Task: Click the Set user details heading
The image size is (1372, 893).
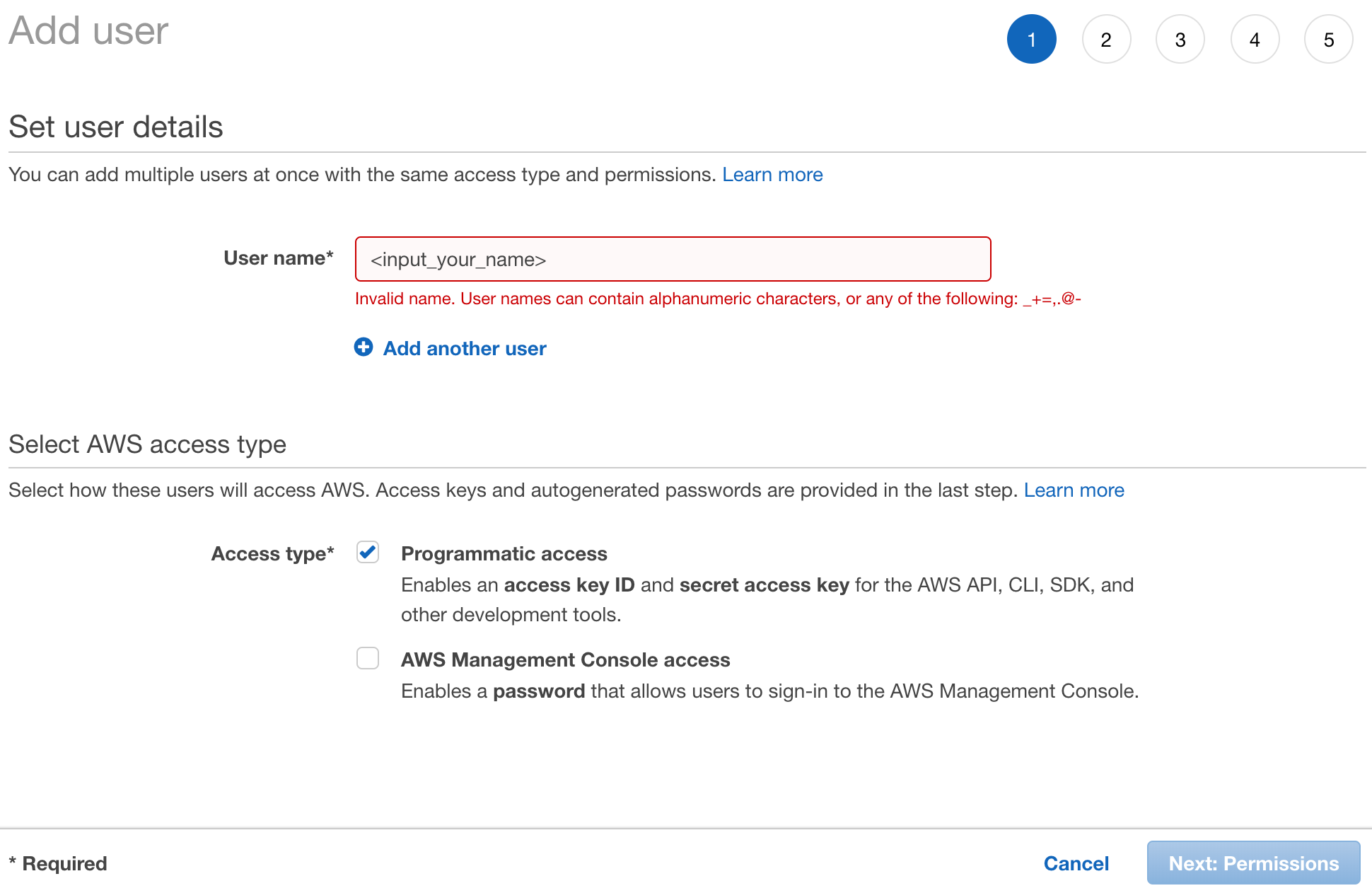Action: point(116,127)
